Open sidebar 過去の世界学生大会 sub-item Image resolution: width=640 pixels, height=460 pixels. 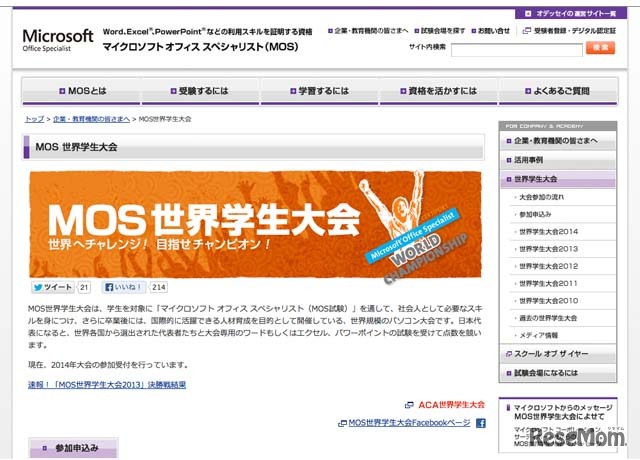pos(562,318)
